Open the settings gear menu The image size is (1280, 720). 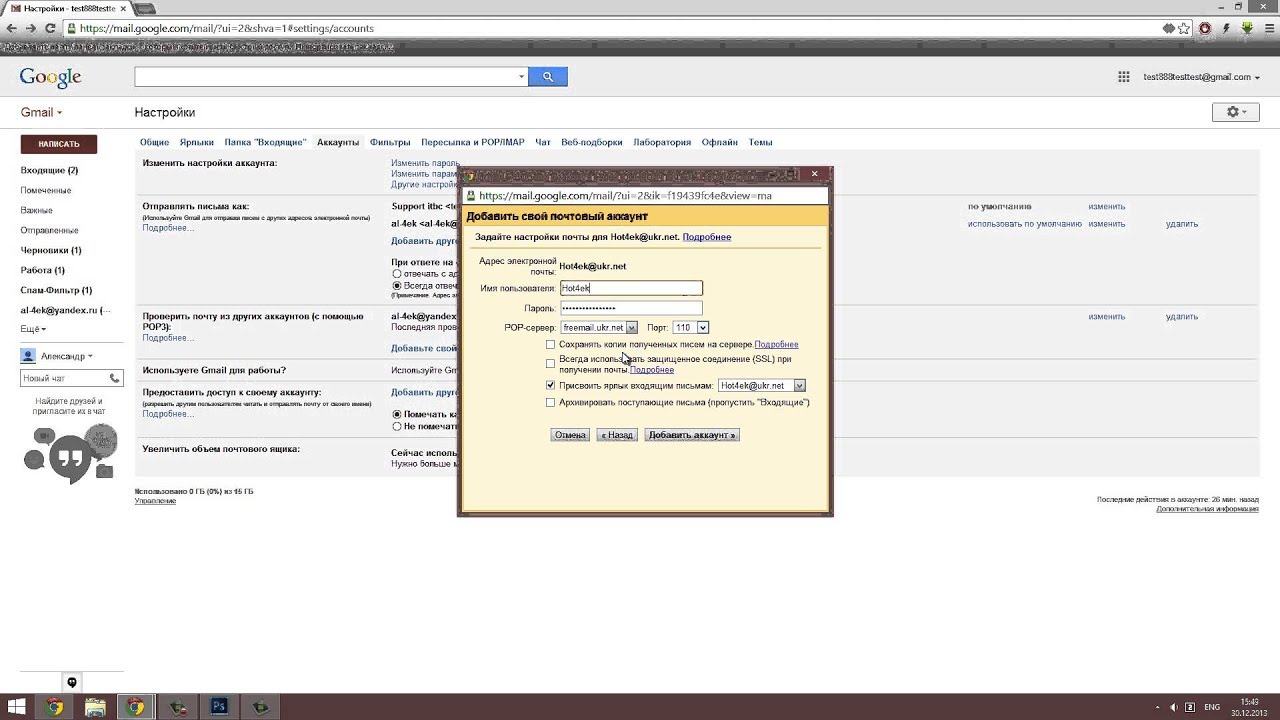[1236, 112]
